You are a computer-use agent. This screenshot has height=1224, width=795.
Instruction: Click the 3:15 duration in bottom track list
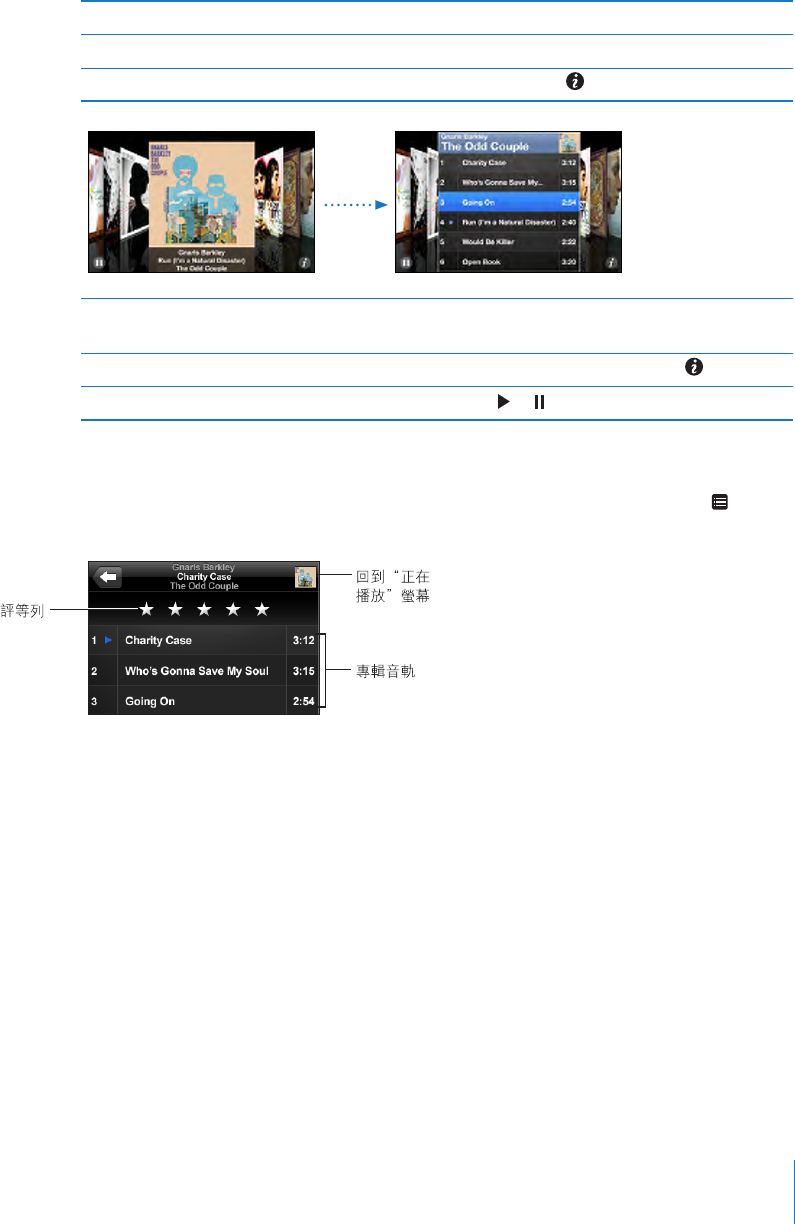[302, 671]
